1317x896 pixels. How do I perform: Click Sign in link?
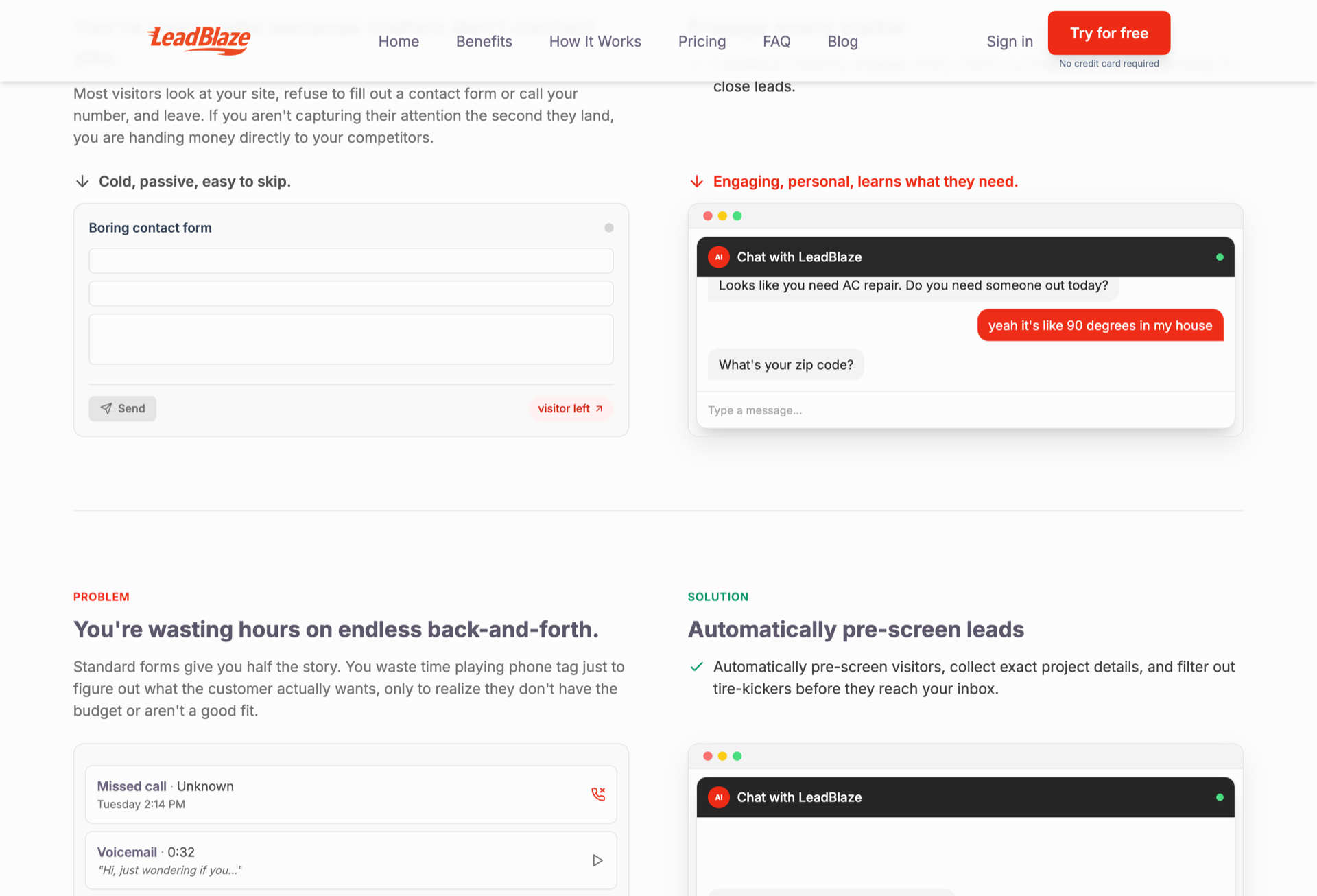(1010, 41)
